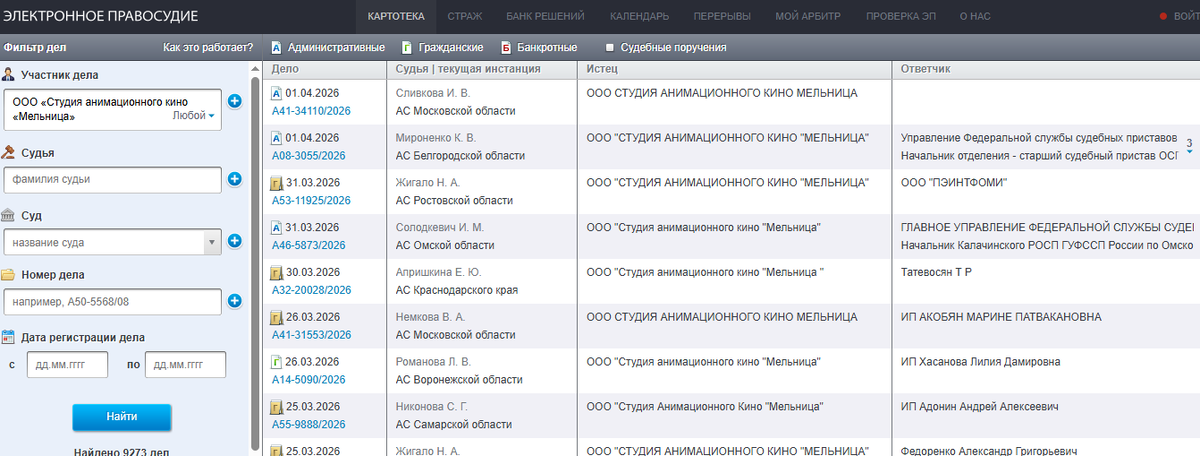Open the Картотека tab
The height and width of the screenshot is (456, 1200).
[396, 16]
